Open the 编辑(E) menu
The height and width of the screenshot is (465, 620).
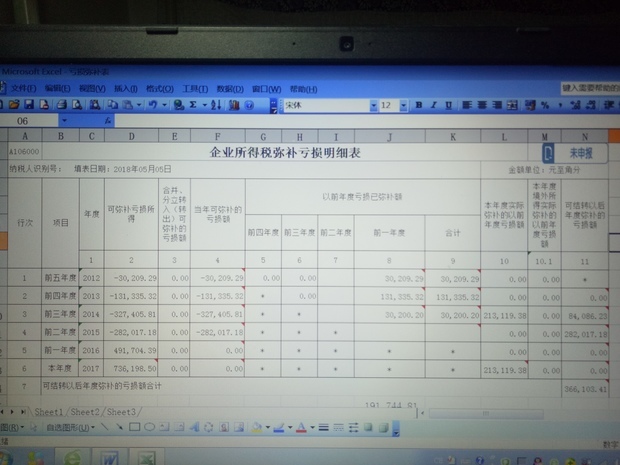coord(57,89)
